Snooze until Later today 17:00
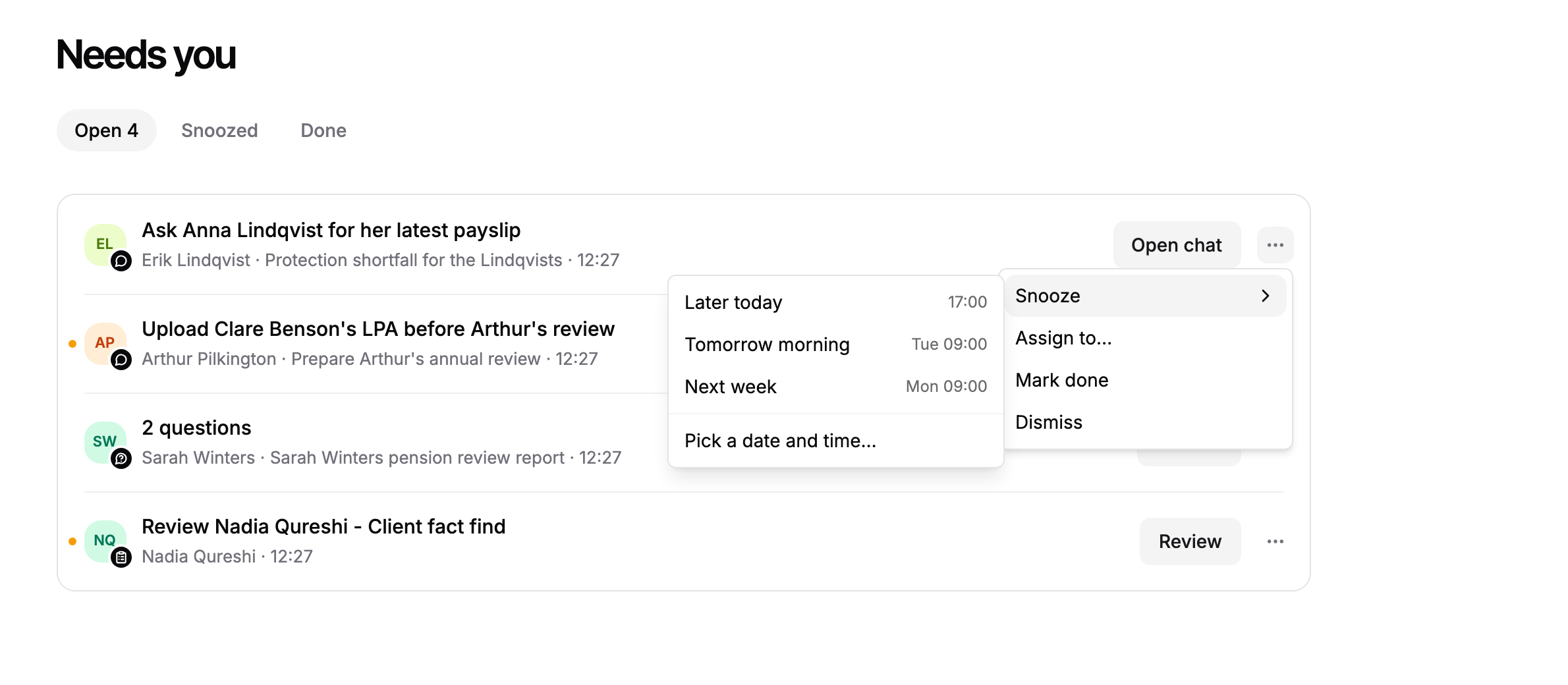The image size is (1568, 685). click(835, 302)
